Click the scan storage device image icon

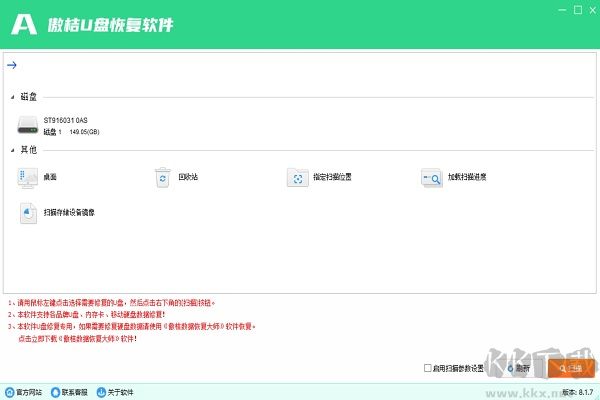click(x=28, y=213)
